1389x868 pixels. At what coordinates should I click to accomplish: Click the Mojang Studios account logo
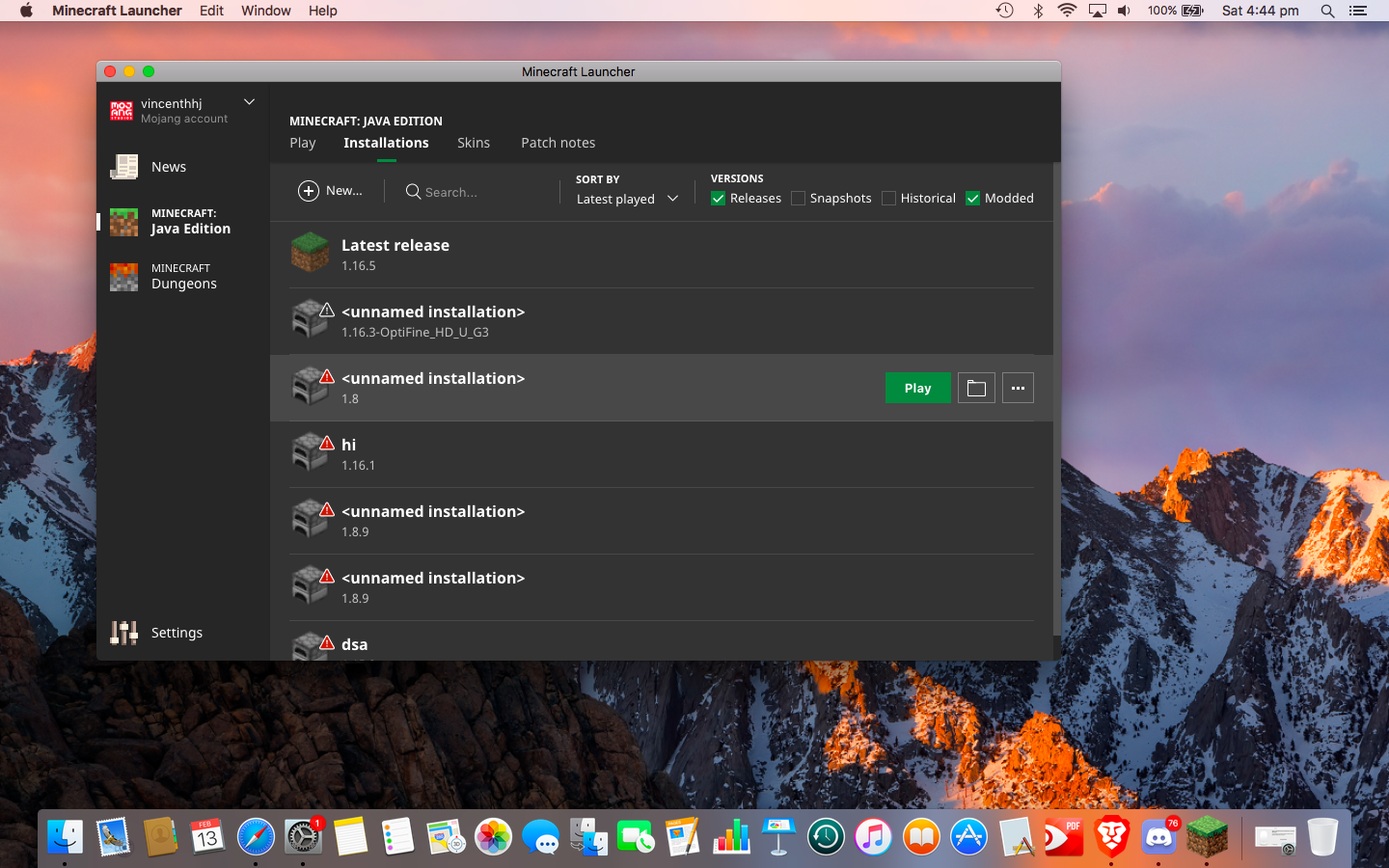click(122, 111)
